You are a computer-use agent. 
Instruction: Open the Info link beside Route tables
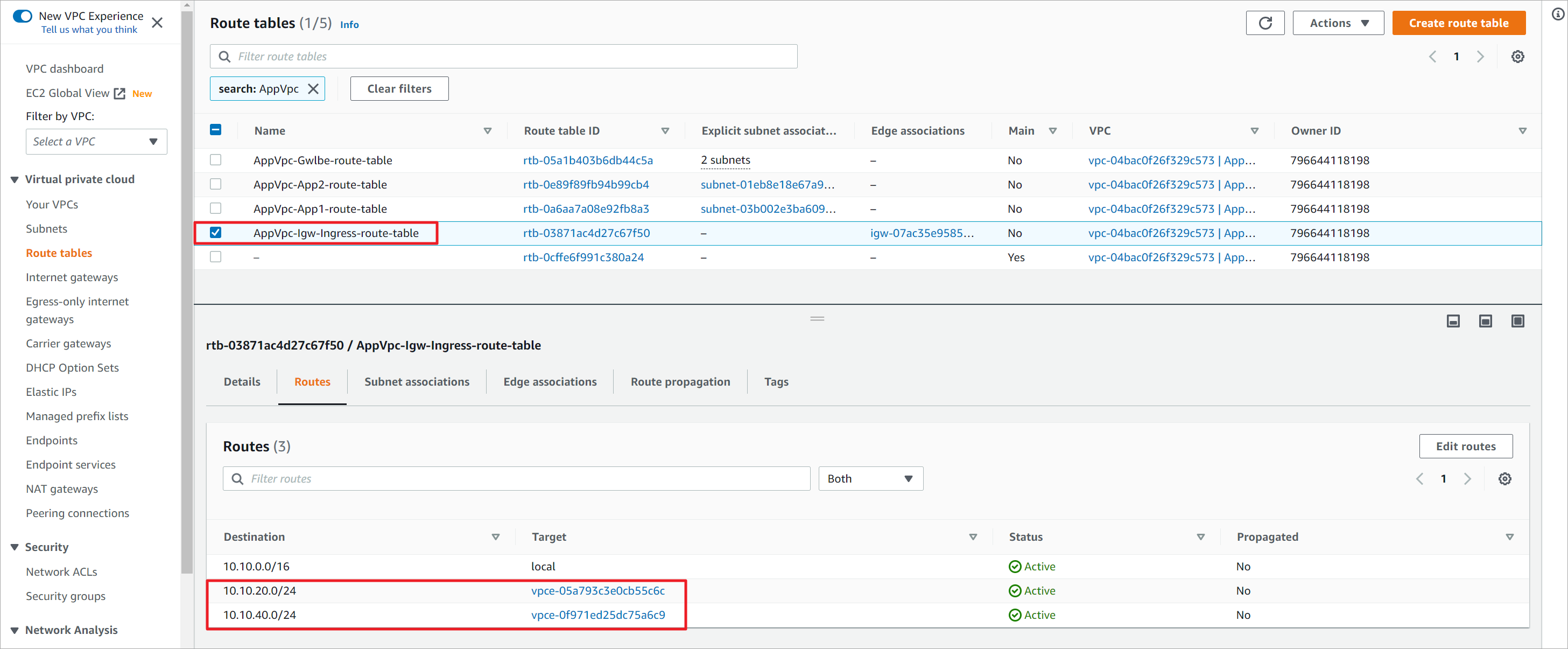pos(349,25)
